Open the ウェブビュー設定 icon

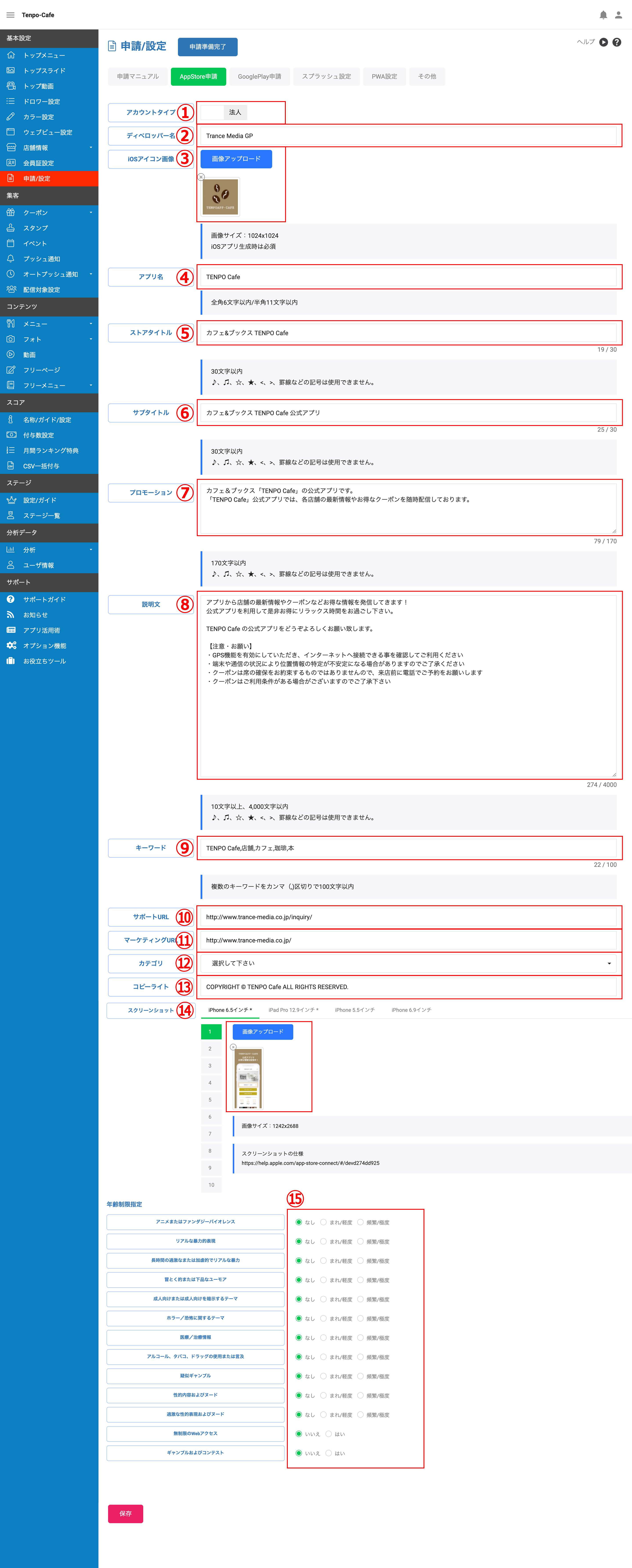click(x=10, y=132)
